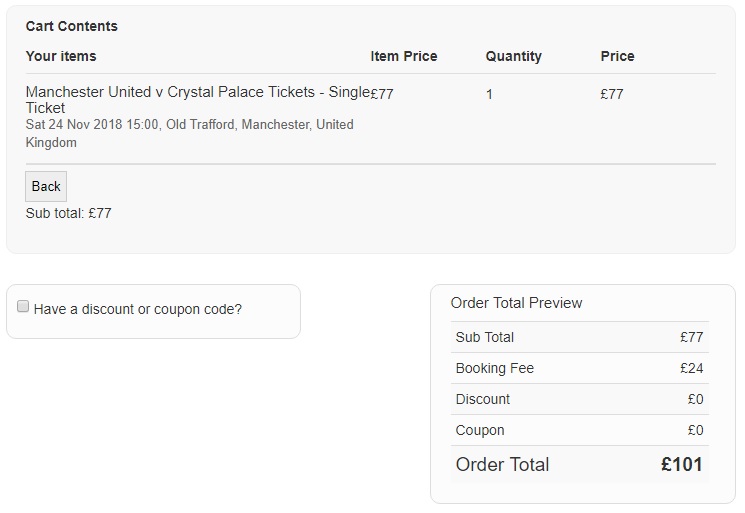Click the ticket quantity value 1
This screenshot has height=513, width=745.
(x=489, y=94)
